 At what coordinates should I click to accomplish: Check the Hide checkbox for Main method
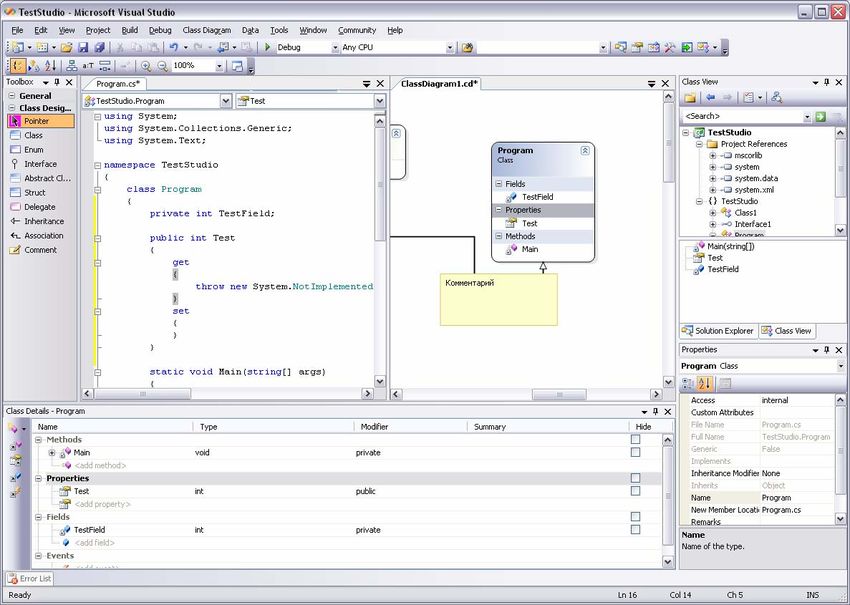(x=635, y=453)
